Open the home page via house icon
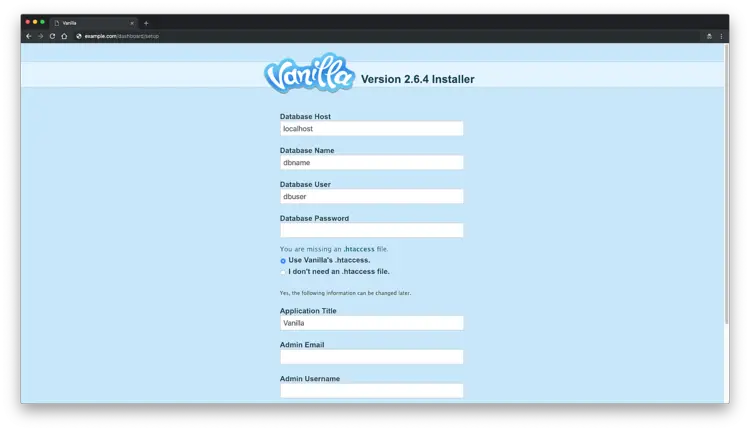 64,36
